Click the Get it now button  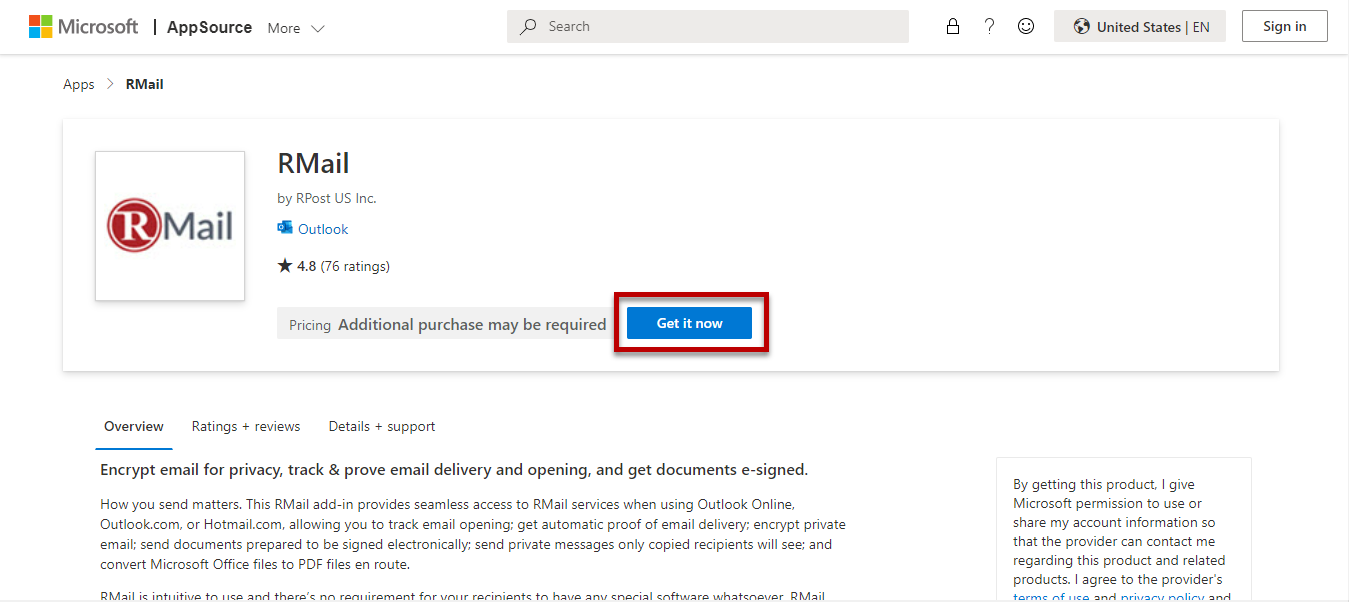pos(690,322)
